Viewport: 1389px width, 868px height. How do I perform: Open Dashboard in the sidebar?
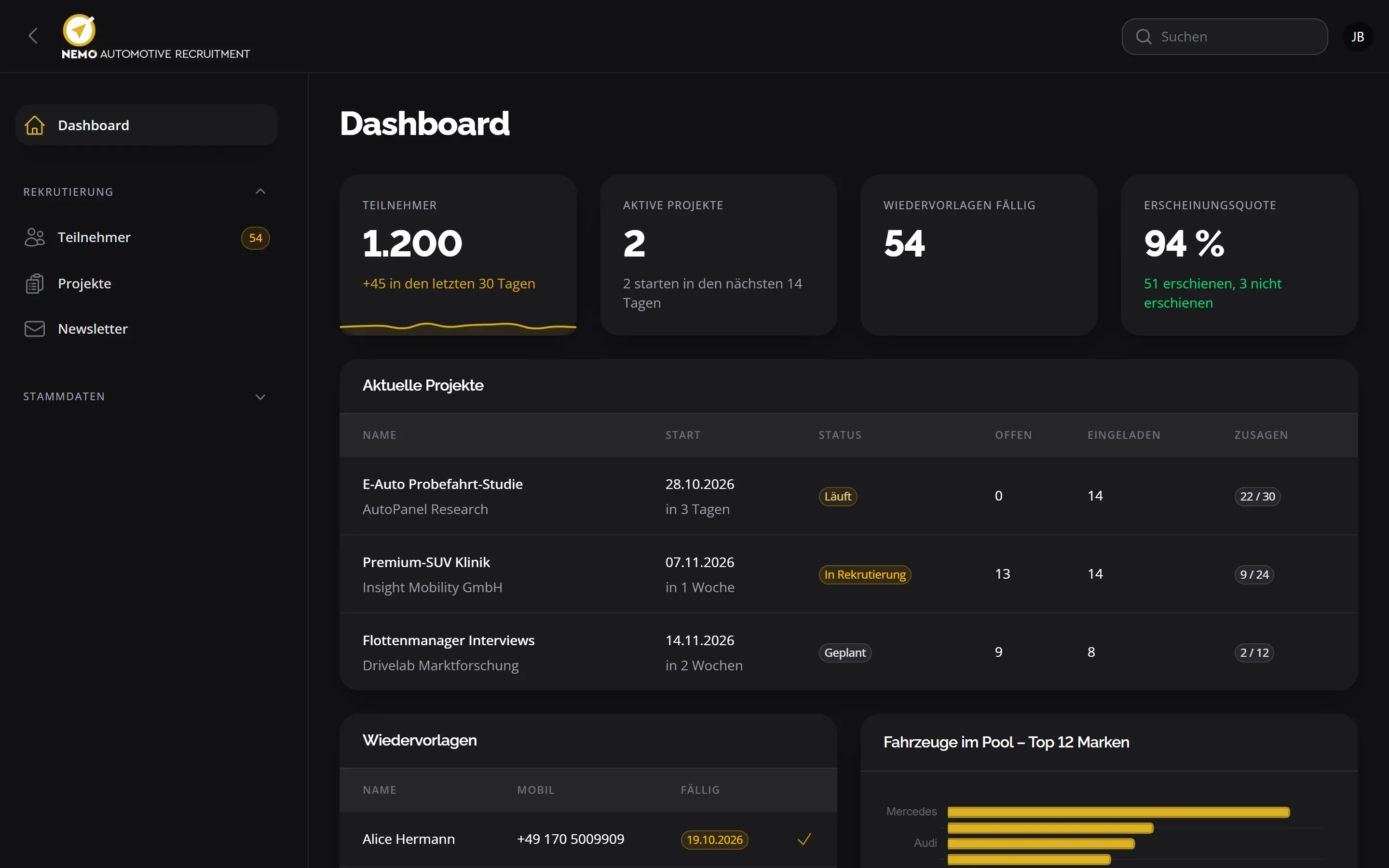pos(147,125)
